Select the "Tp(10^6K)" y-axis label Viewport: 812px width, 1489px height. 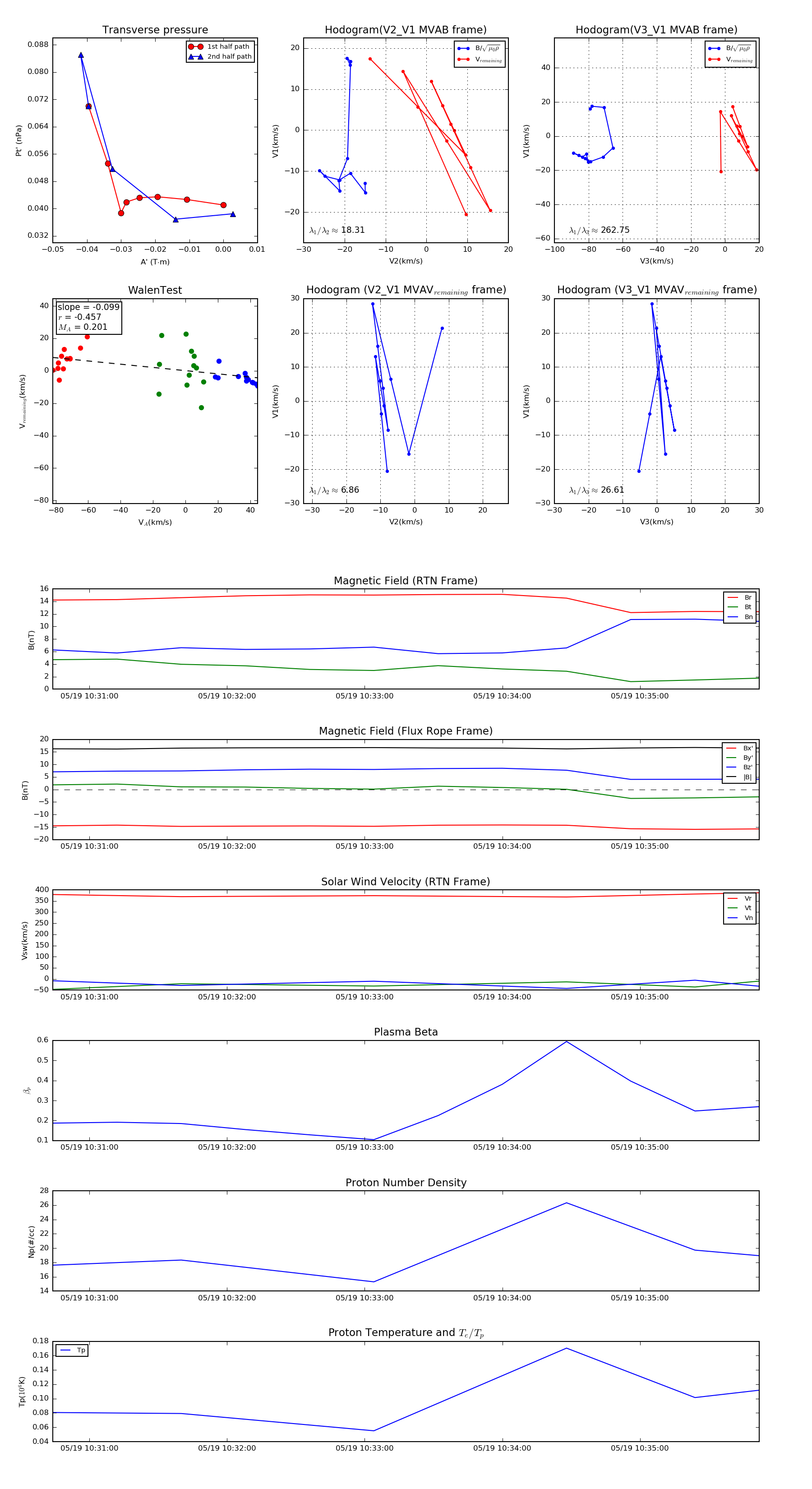pos(23,1392)
